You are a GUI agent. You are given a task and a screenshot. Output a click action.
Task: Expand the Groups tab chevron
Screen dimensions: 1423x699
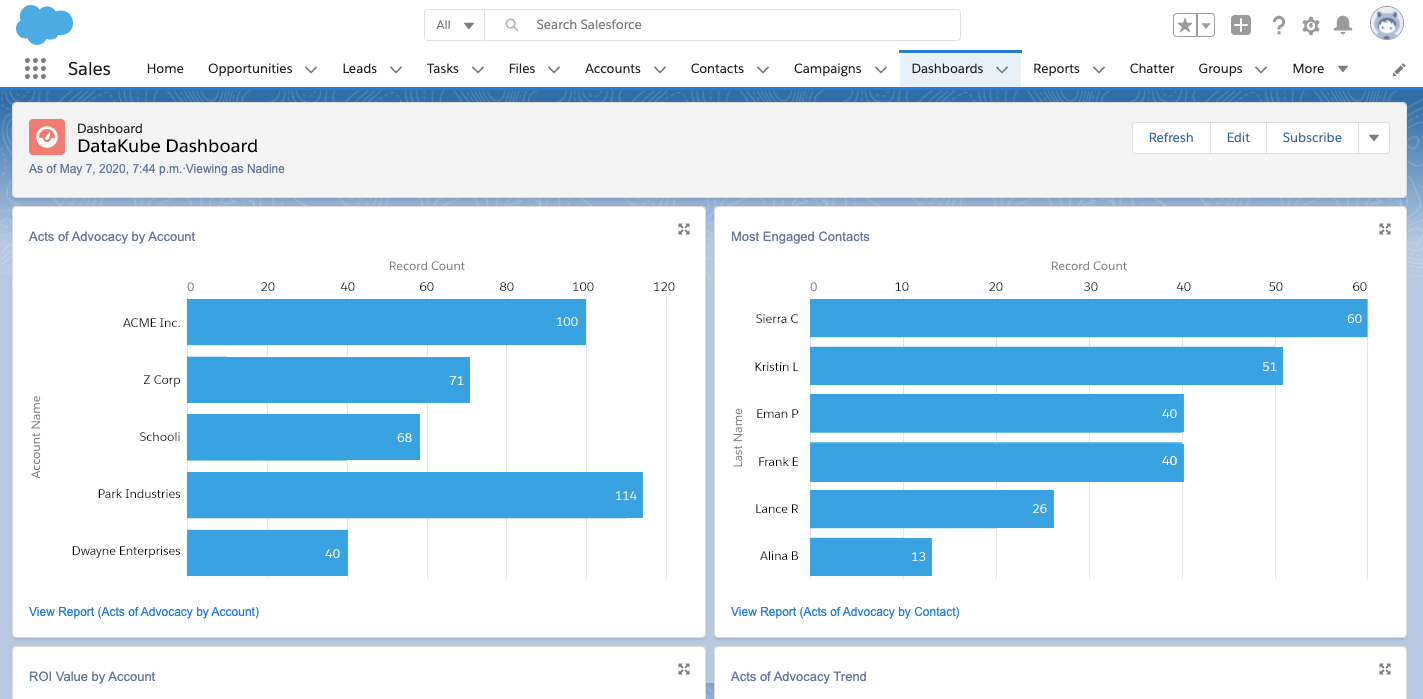click(x=1261, y=69)
